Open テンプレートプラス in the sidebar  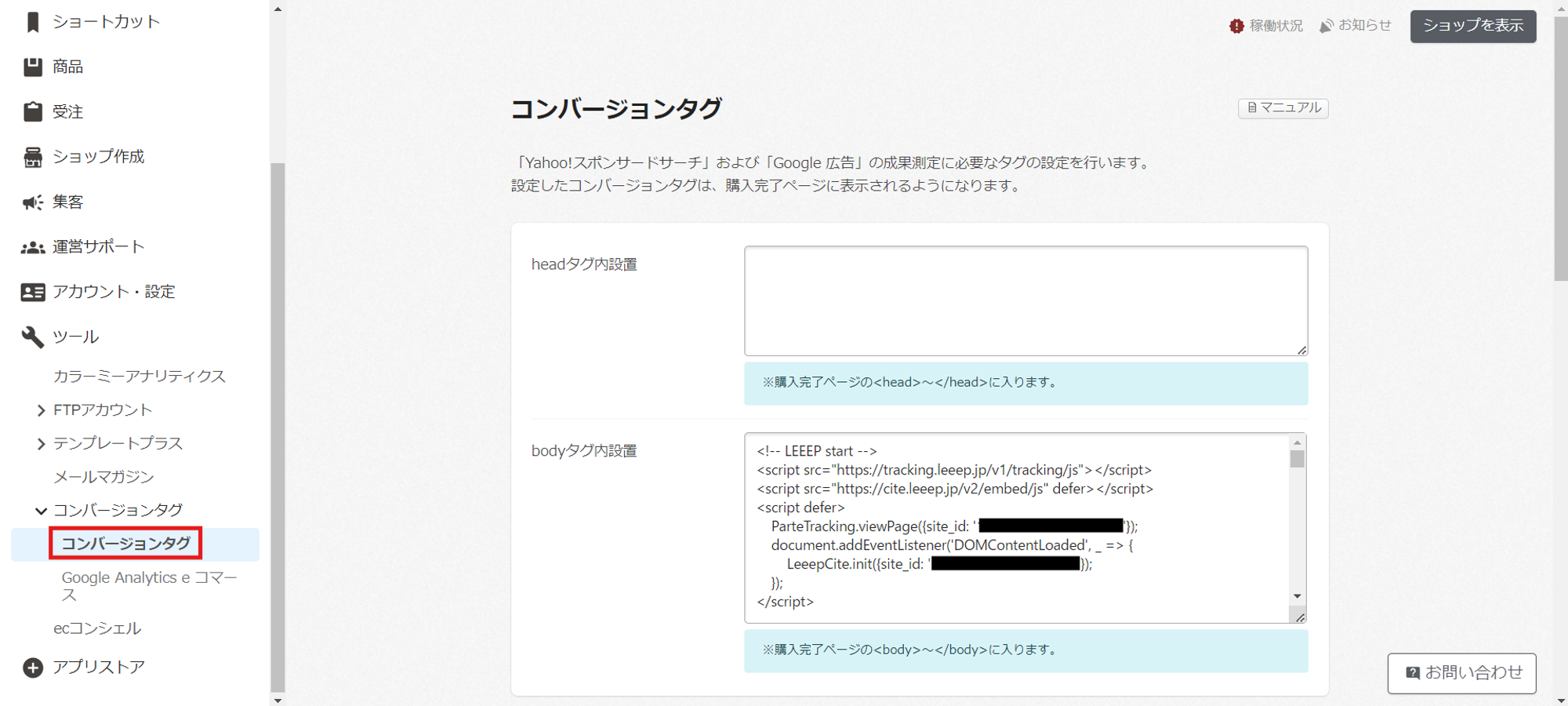(118, 444)
